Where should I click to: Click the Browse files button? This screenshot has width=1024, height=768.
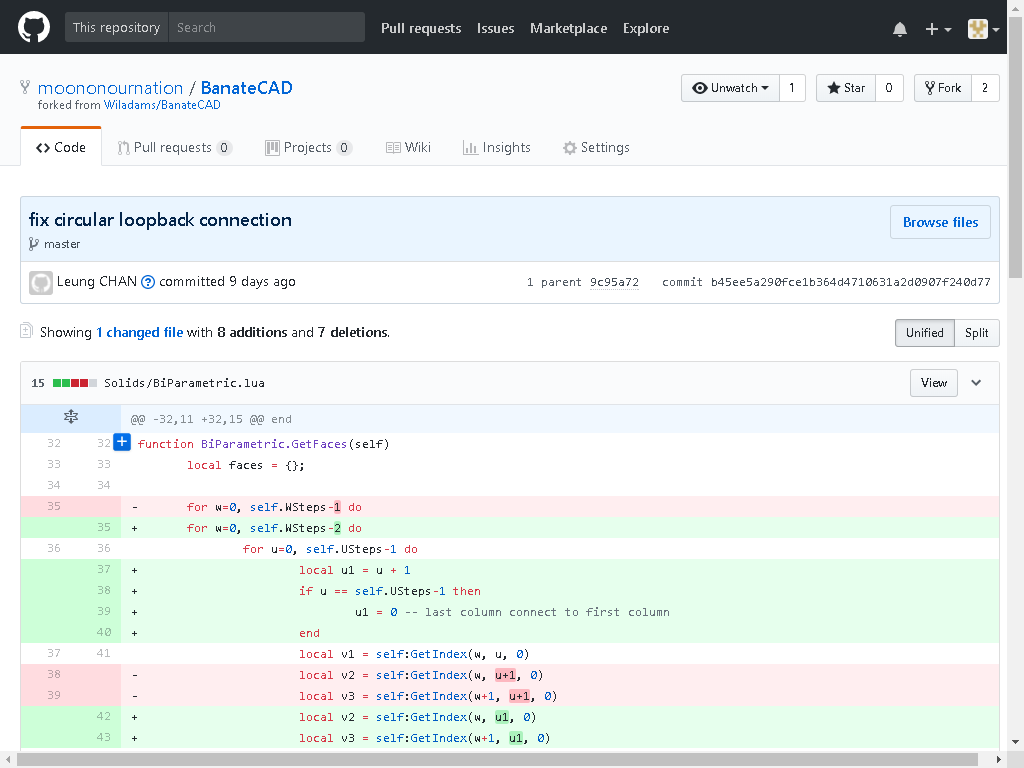click(x=940, y=221)
